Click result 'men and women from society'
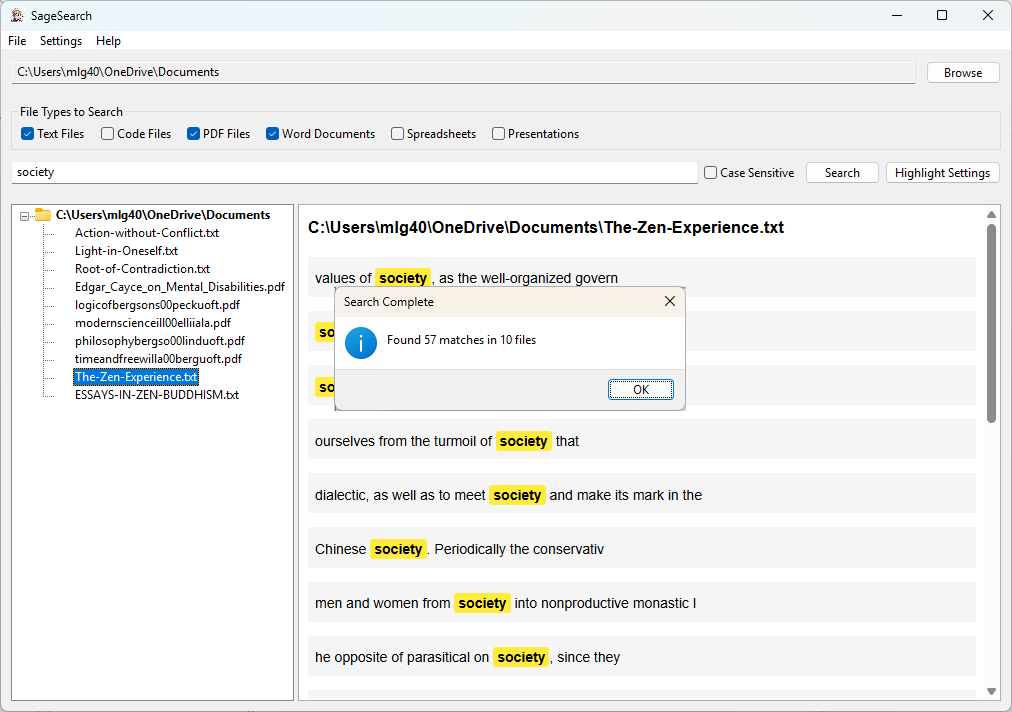Viewport: 1012px width, 712px height. [642, 603]
